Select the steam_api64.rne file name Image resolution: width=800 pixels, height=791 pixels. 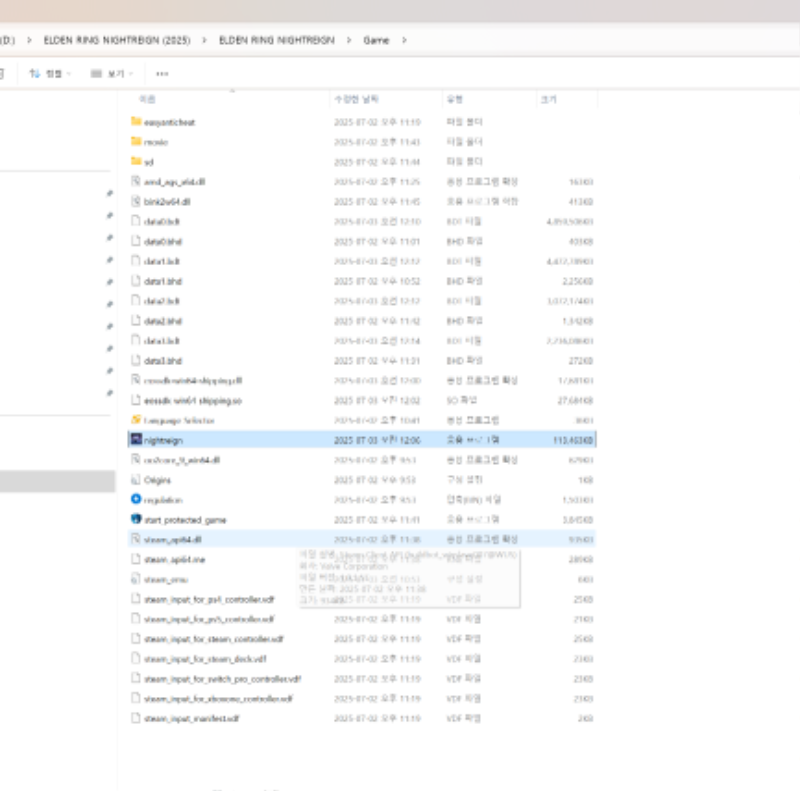coord(174,560)
